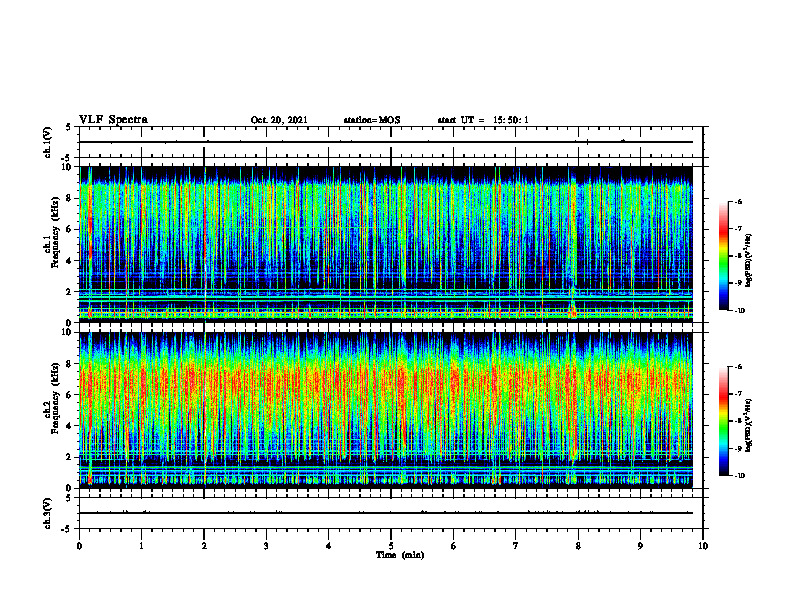Click the "5" tick of ch.1(V) axis

click(x=69, y=127)
